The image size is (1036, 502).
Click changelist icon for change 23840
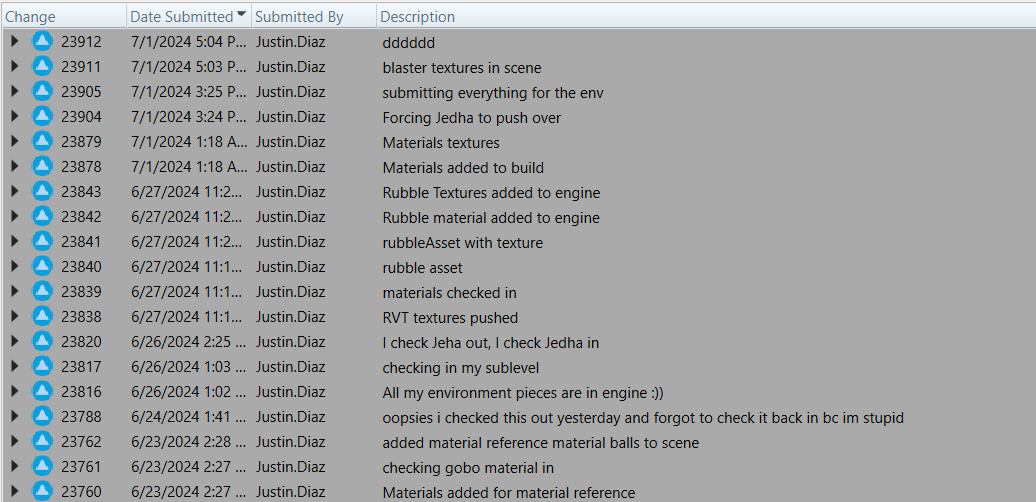[42, 267]
